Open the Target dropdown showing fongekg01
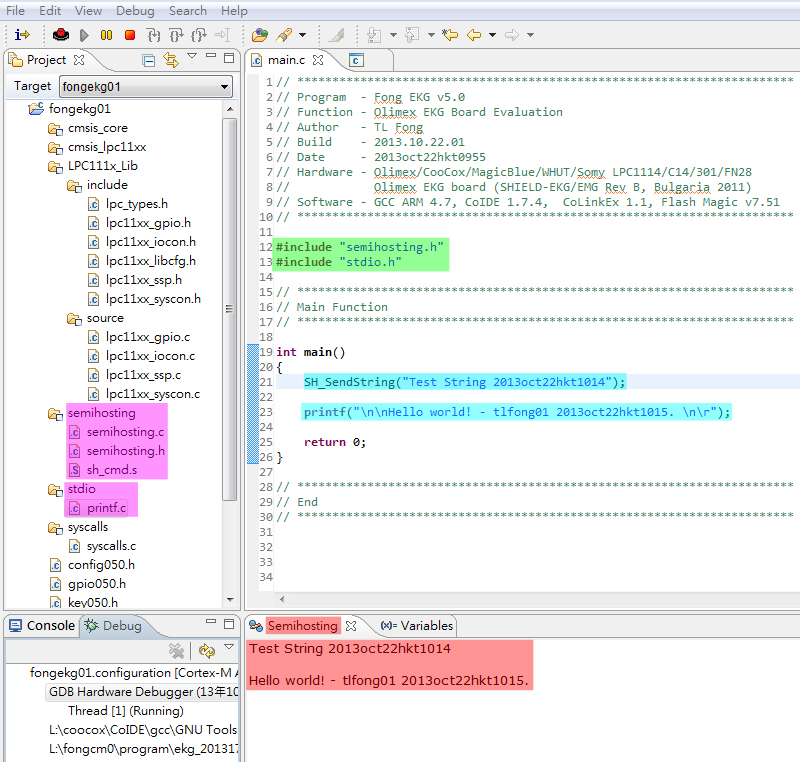This screenshot has height=762, width=800. pyautogui.click(x=225, y=86)
